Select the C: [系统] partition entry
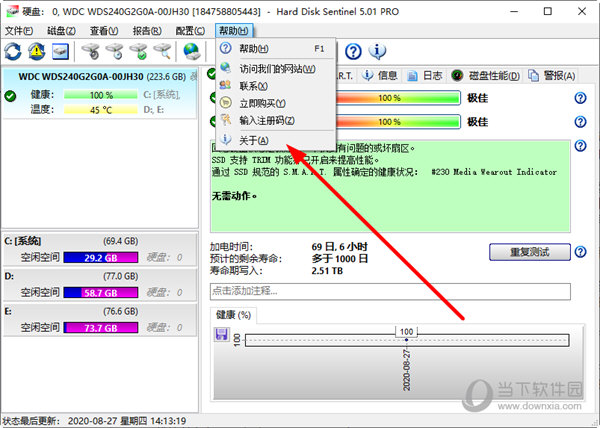Viewport: 600px width, 428px height. point(100,249)
